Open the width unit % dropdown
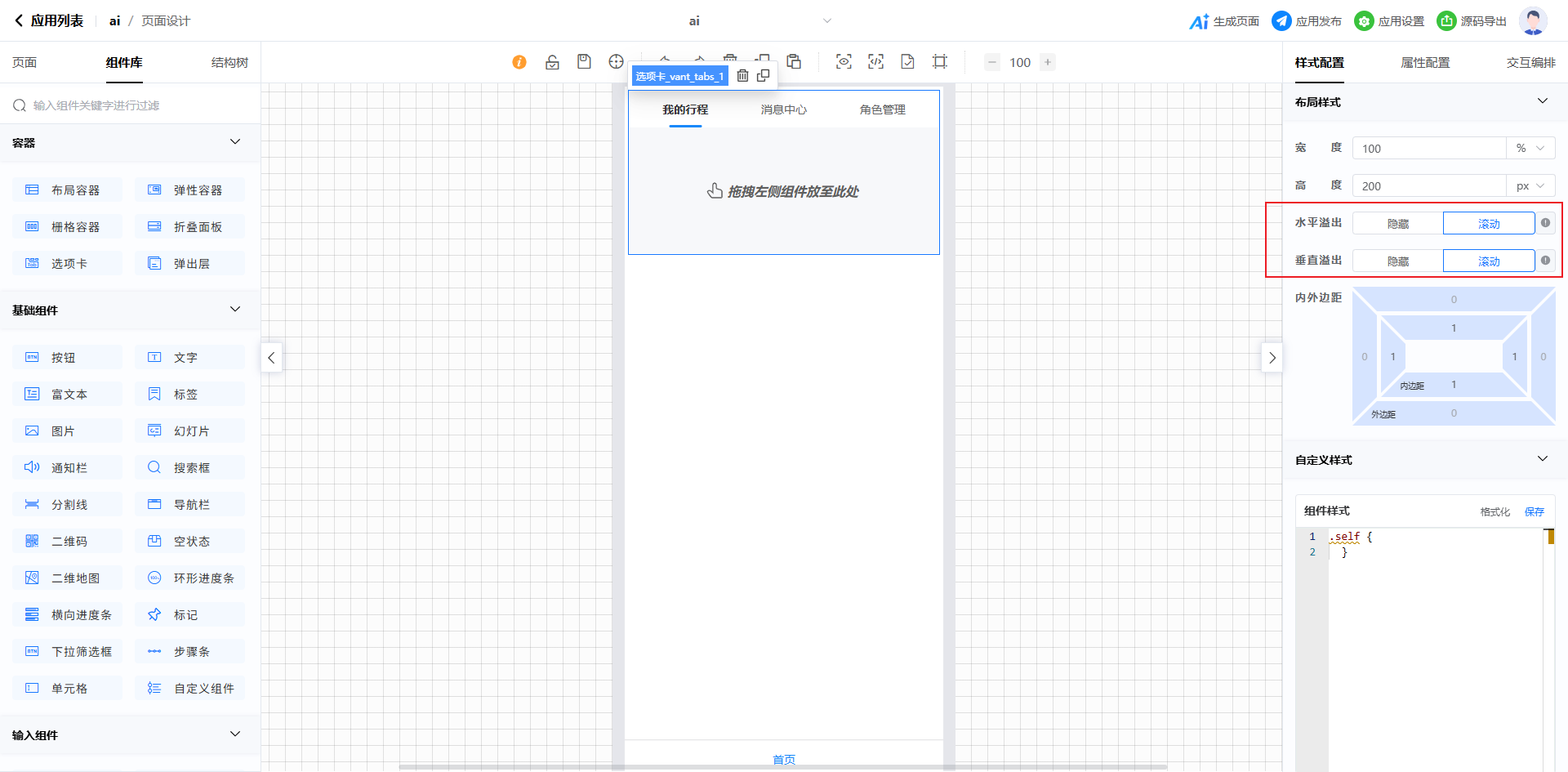The height and width of the screenshot is (772, 1568). tap(1530, 149)
